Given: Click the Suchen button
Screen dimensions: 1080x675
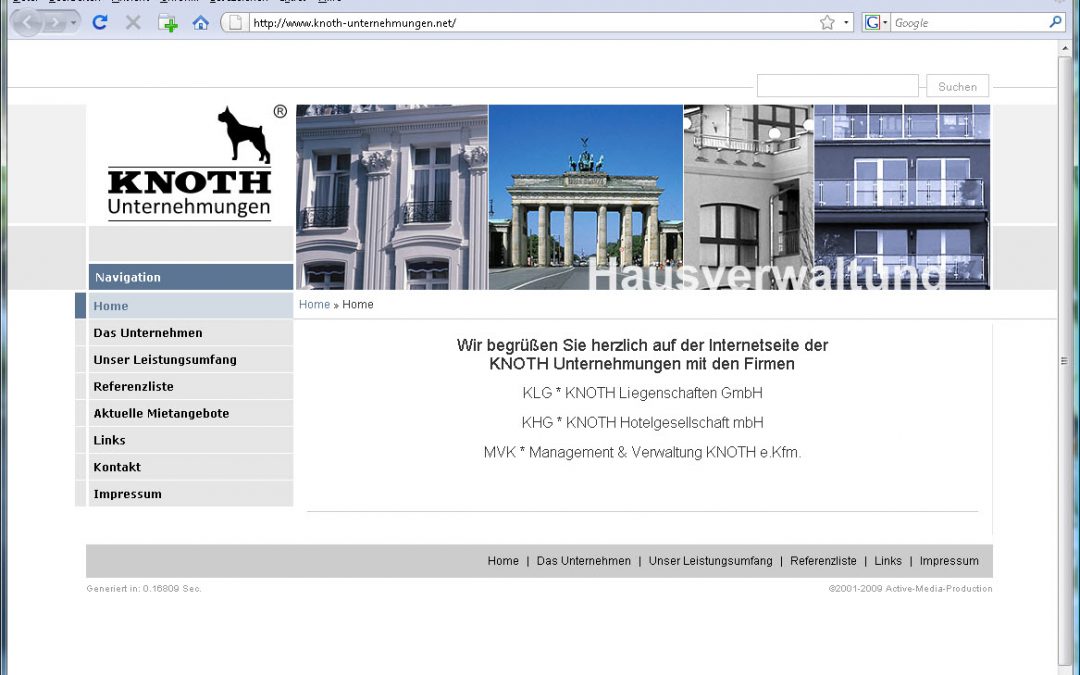Looking at the screenshot, I should [x=956, y=85].
